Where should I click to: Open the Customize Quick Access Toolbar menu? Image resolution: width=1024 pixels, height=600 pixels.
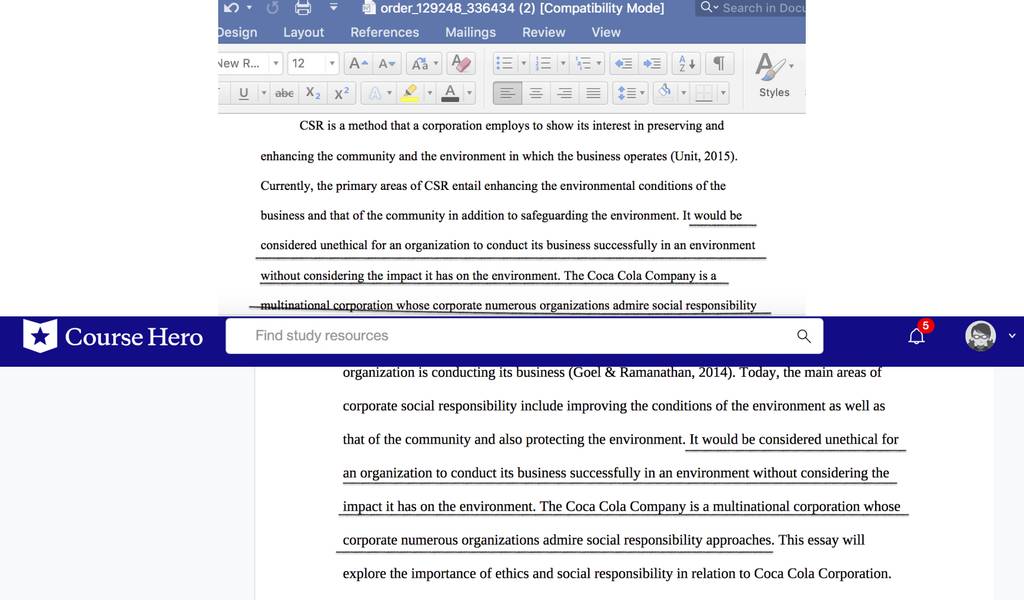334,8
